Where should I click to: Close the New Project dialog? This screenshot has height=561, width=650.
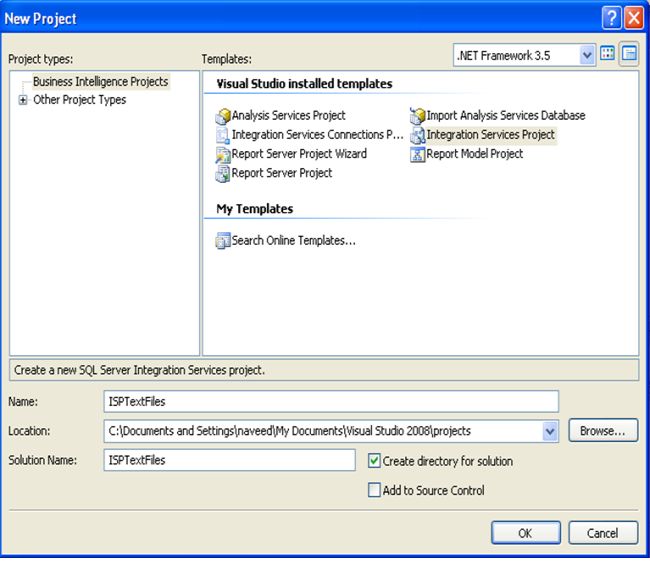click(634, 18)
